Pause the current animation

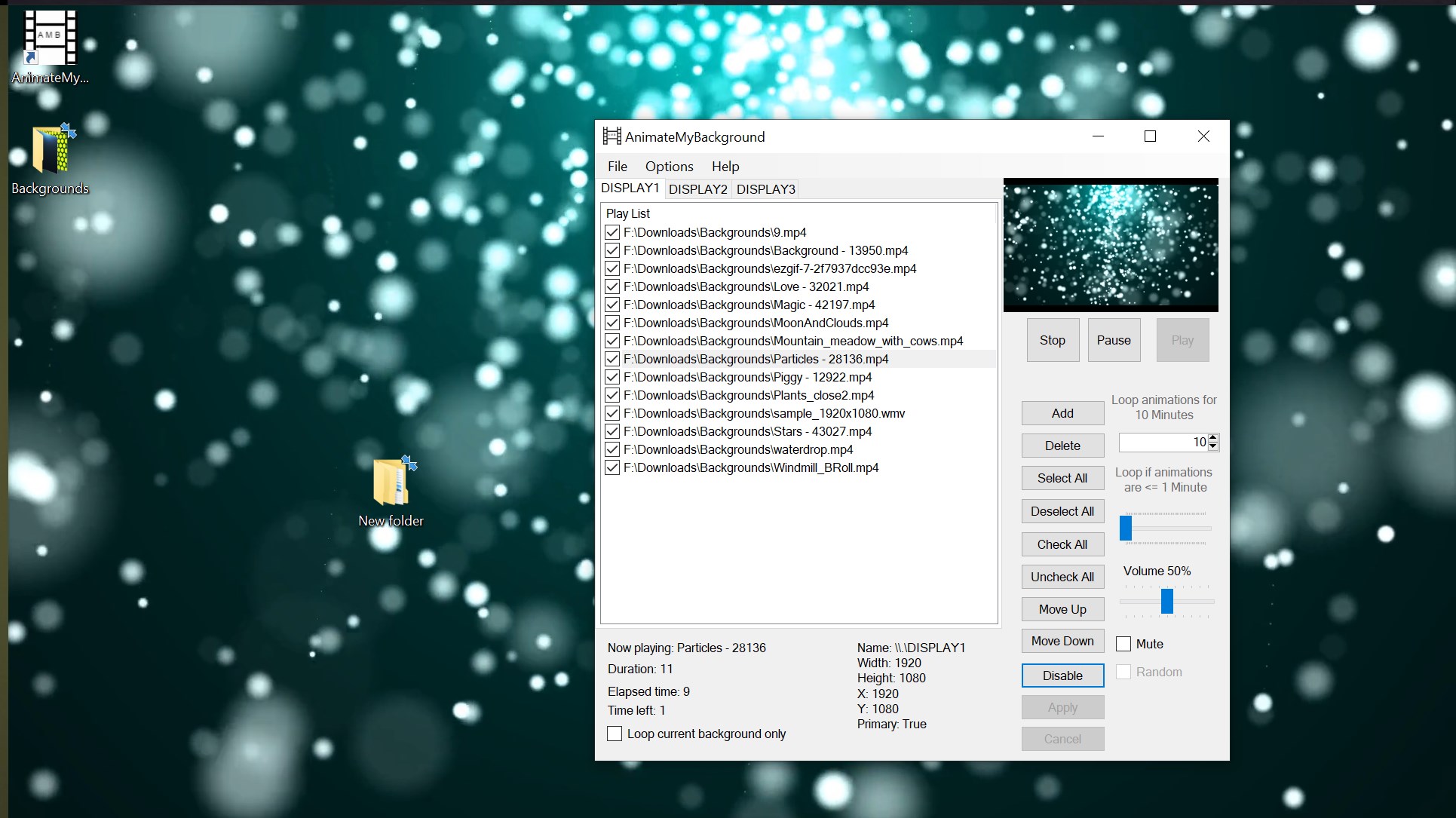click(1113, 340)
